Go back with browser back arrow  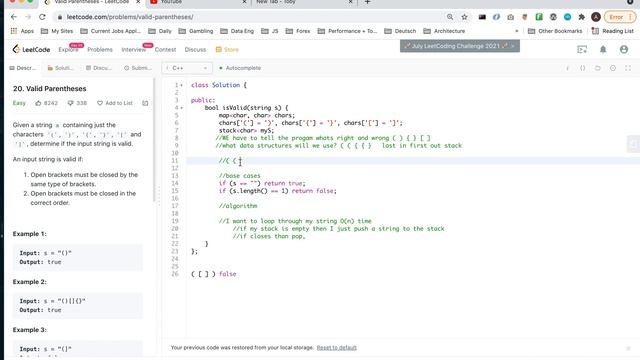[14, 17]
